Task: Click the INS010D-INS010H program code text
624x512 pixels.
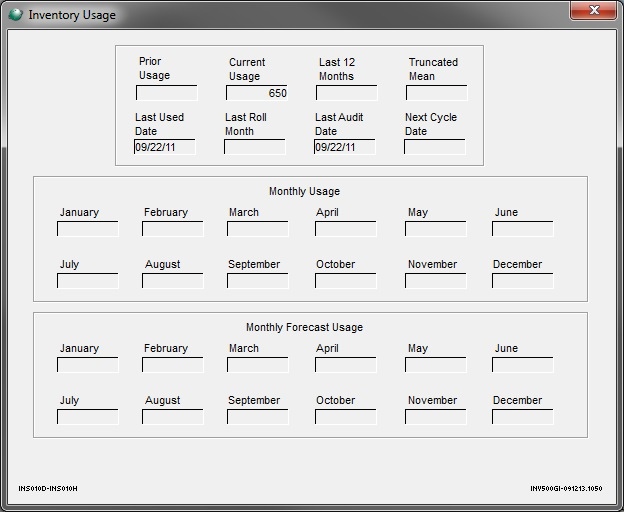Action: (48, 489)
